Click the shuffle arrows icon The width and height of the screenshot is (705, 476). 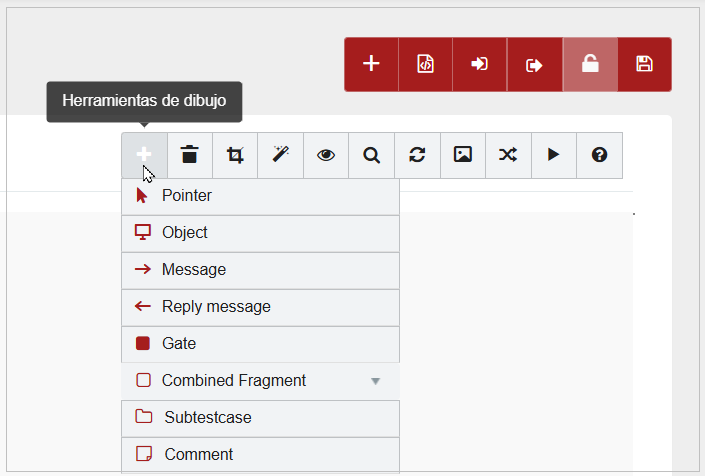coord(508,155)
